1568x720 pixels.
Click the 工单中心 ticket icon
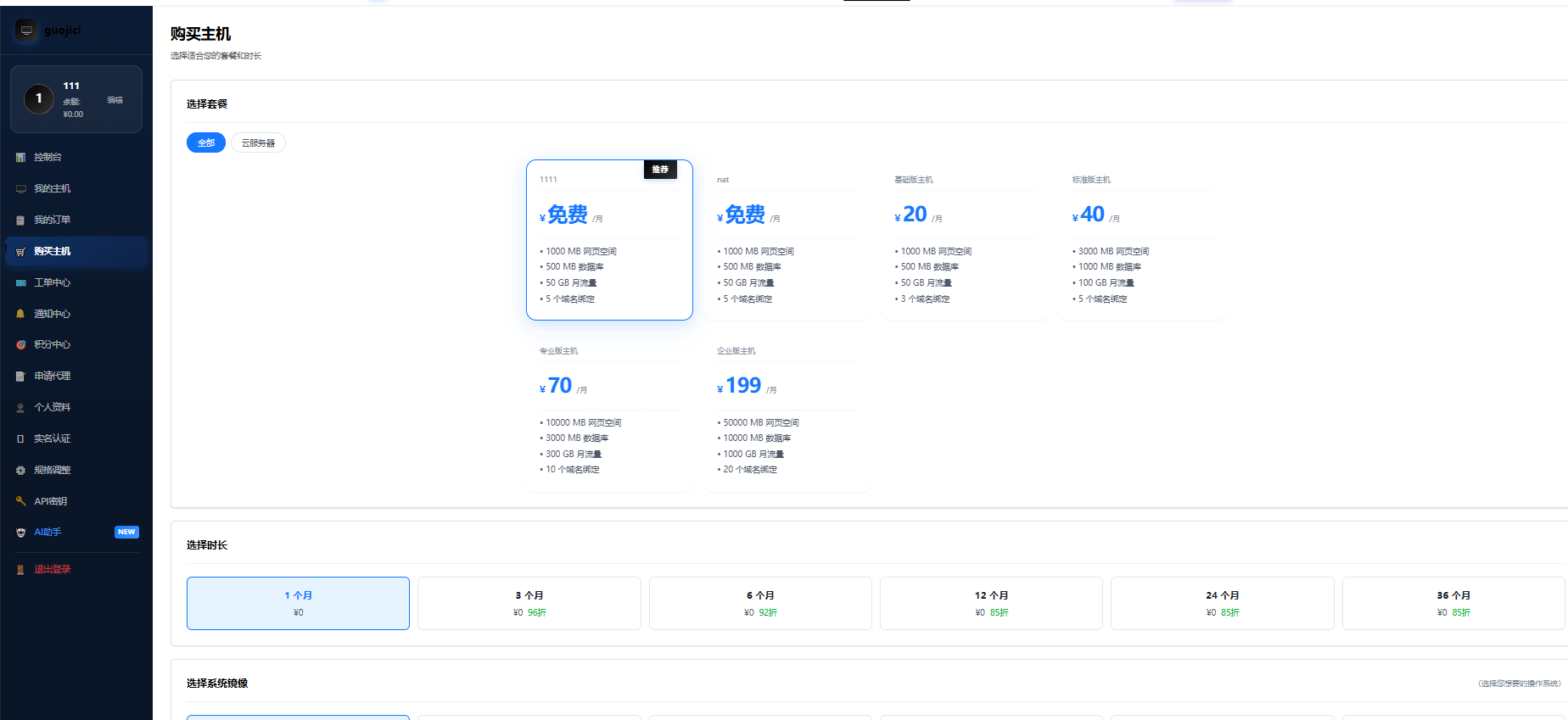pos(20,283)
